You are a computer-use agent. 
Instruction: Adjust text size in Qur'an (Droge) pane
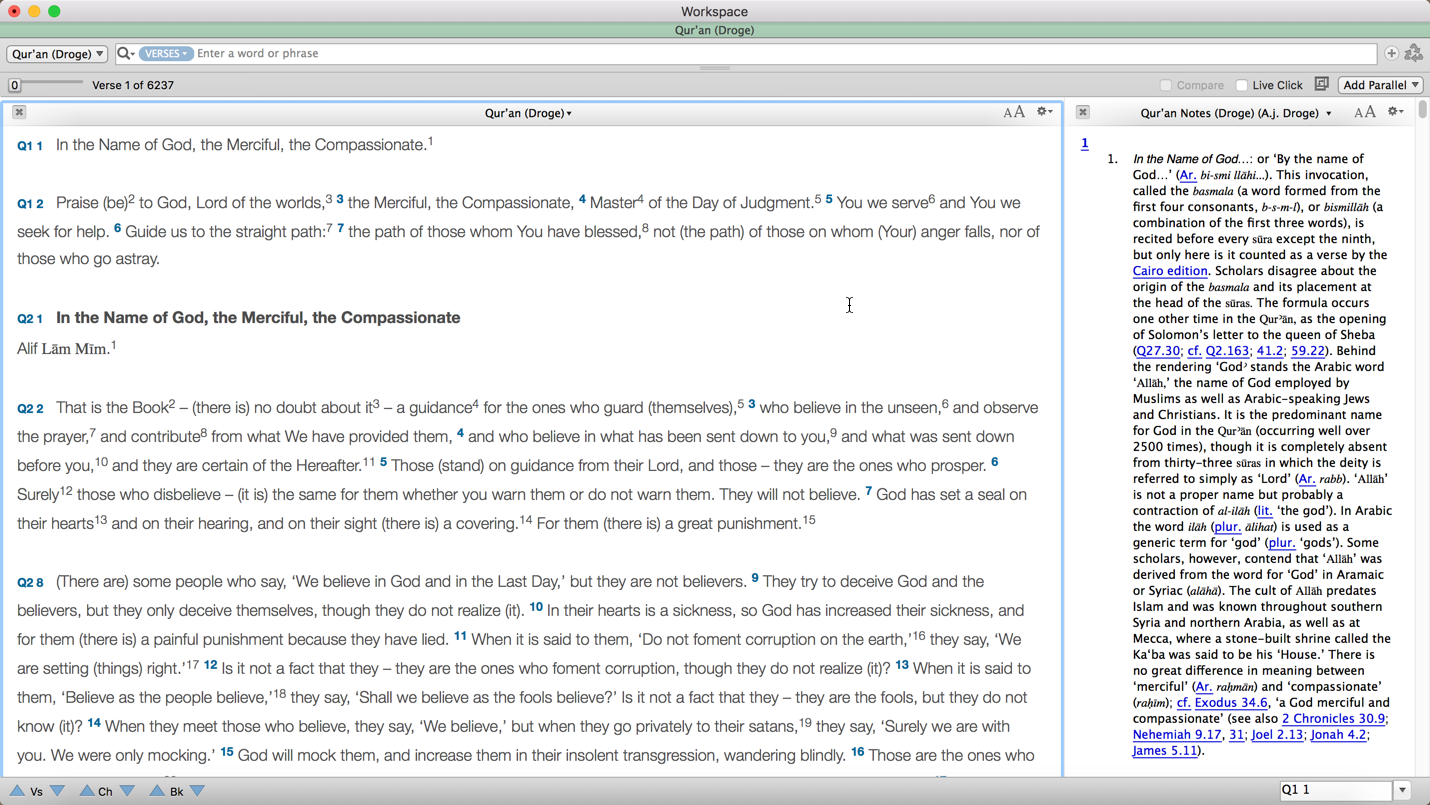click(x=1014, y=112)
